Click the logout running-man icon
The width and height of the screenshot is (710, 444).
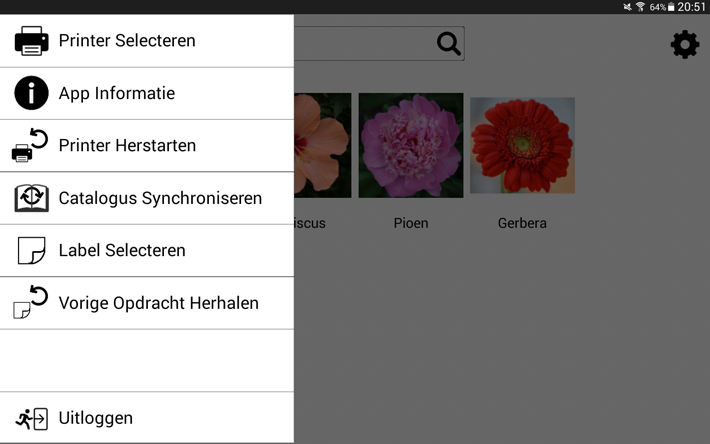click(x=32, y=418)
